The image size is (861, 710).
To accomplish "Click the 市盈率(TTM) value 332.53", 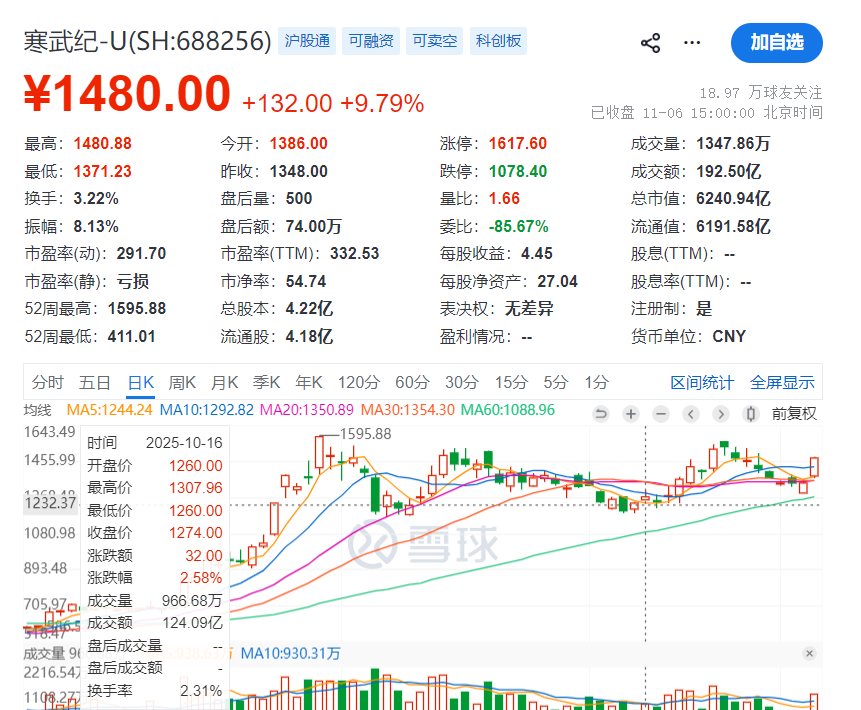I will pos(354,254).
